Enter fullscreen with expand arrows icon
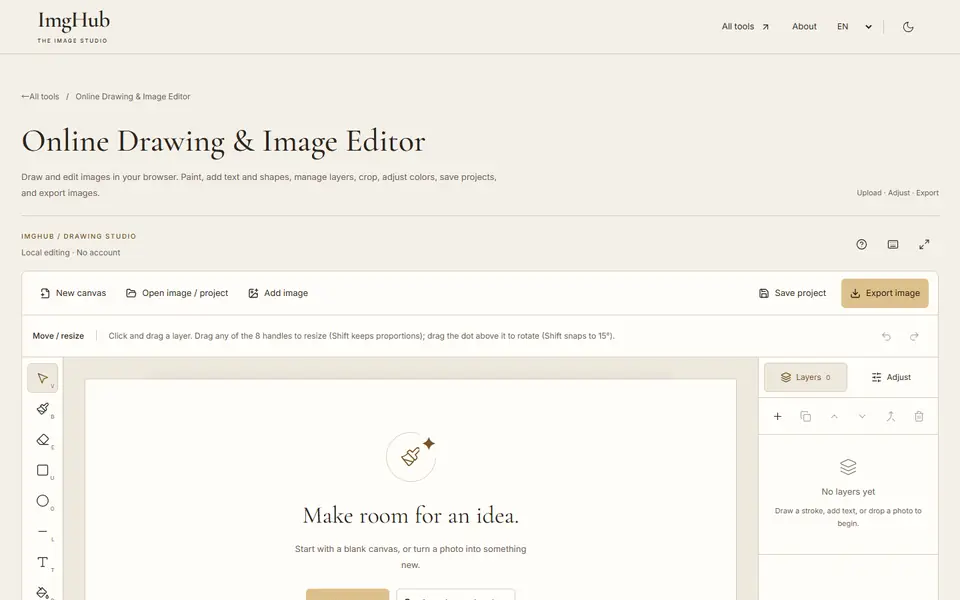 tap(924, 244)
